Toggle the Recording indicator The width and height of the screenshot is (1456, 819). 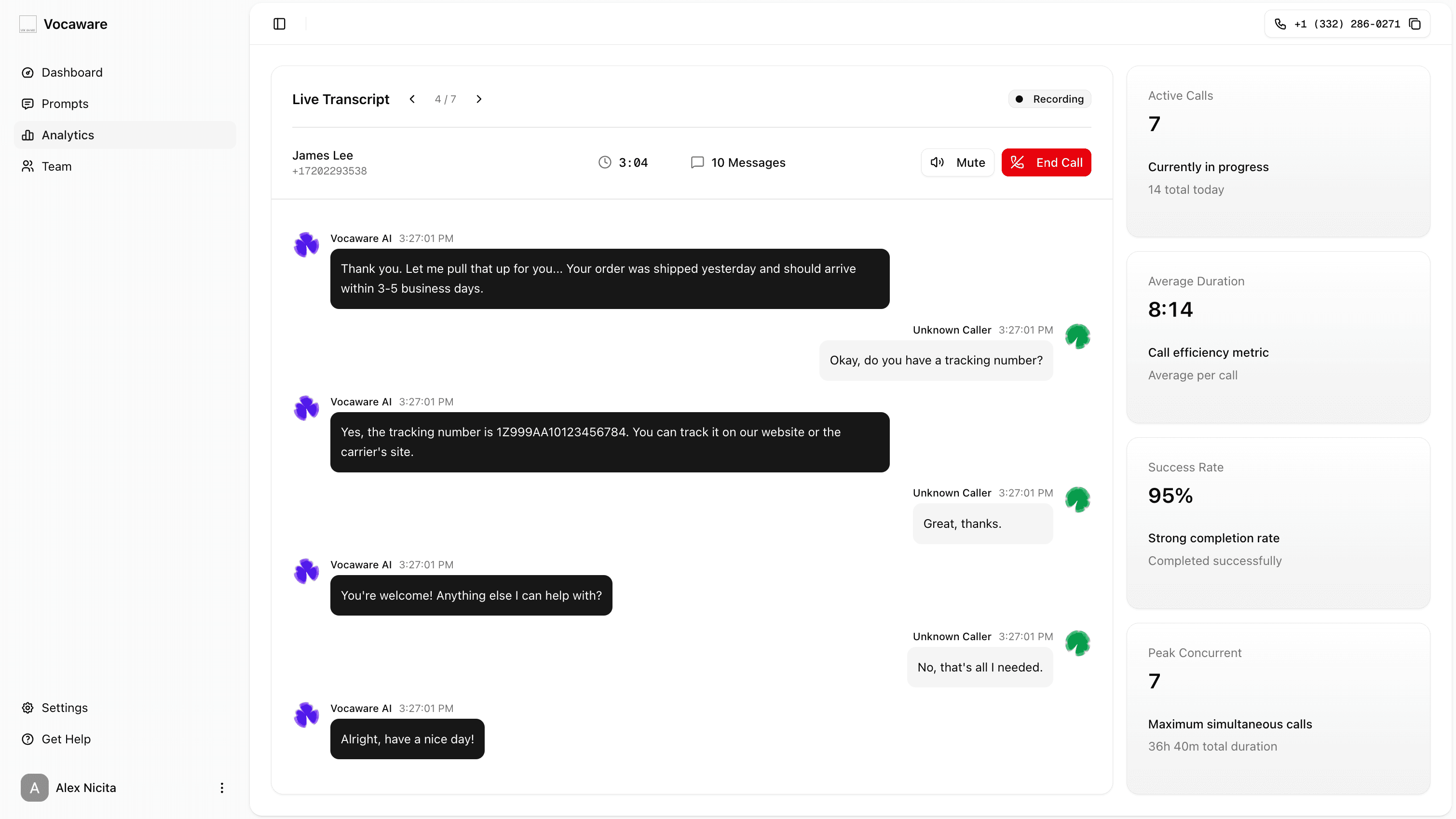[1049, 98]
